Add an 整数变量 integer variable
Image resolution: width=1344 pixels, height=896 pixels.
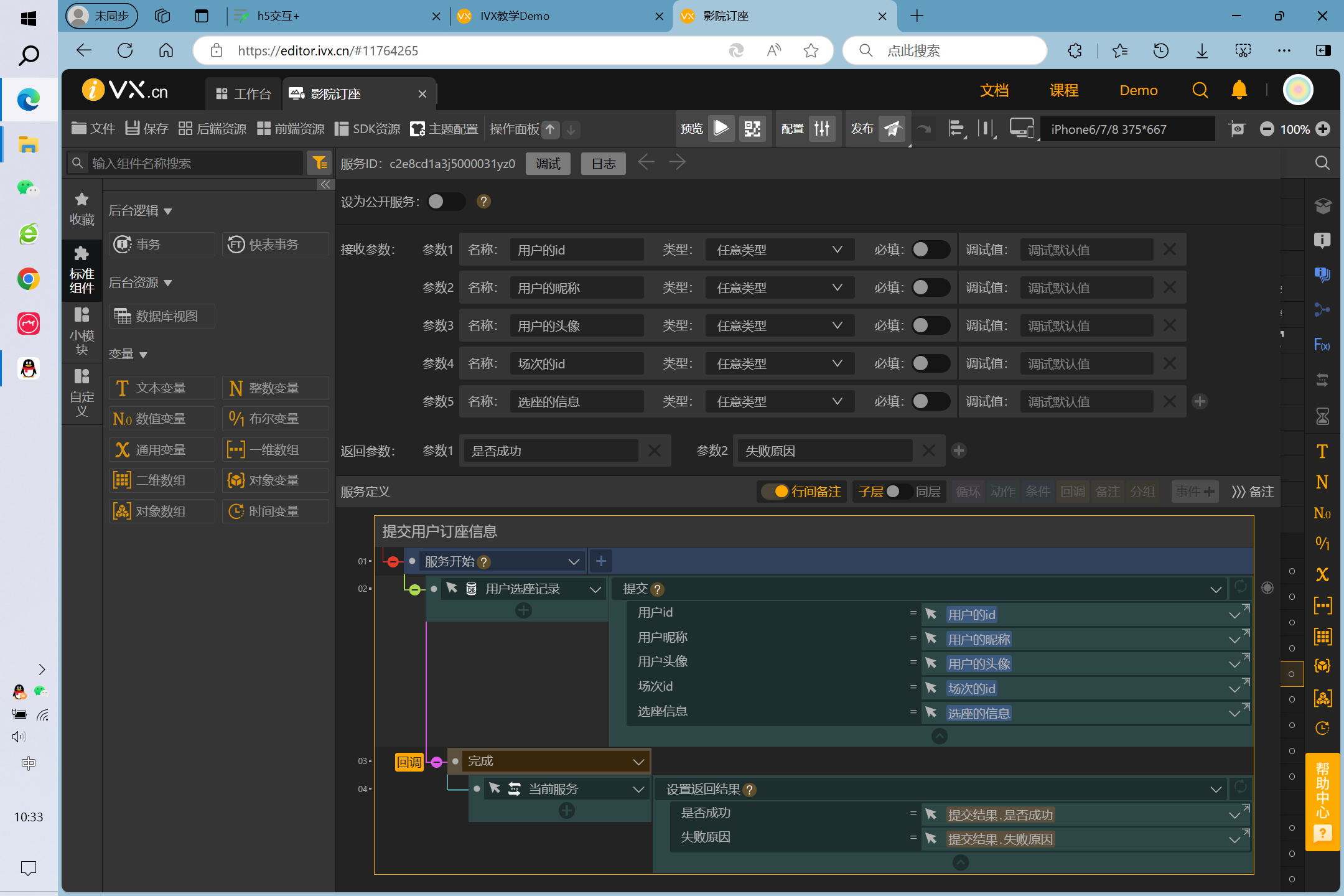[x=276, y=388]
